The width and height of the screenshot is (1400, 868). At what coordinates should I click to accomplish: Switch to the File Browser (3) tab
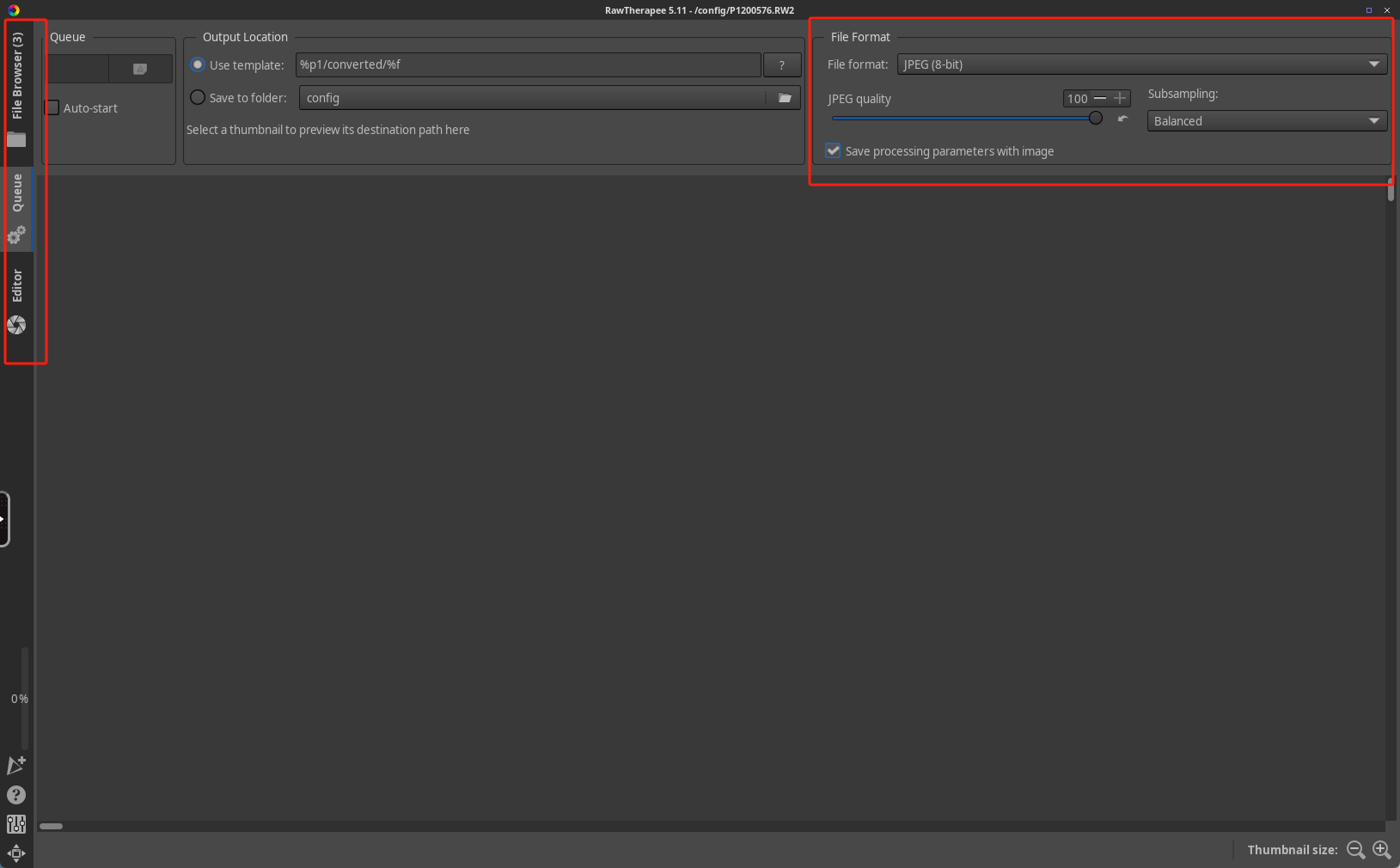tap(16, 89)
